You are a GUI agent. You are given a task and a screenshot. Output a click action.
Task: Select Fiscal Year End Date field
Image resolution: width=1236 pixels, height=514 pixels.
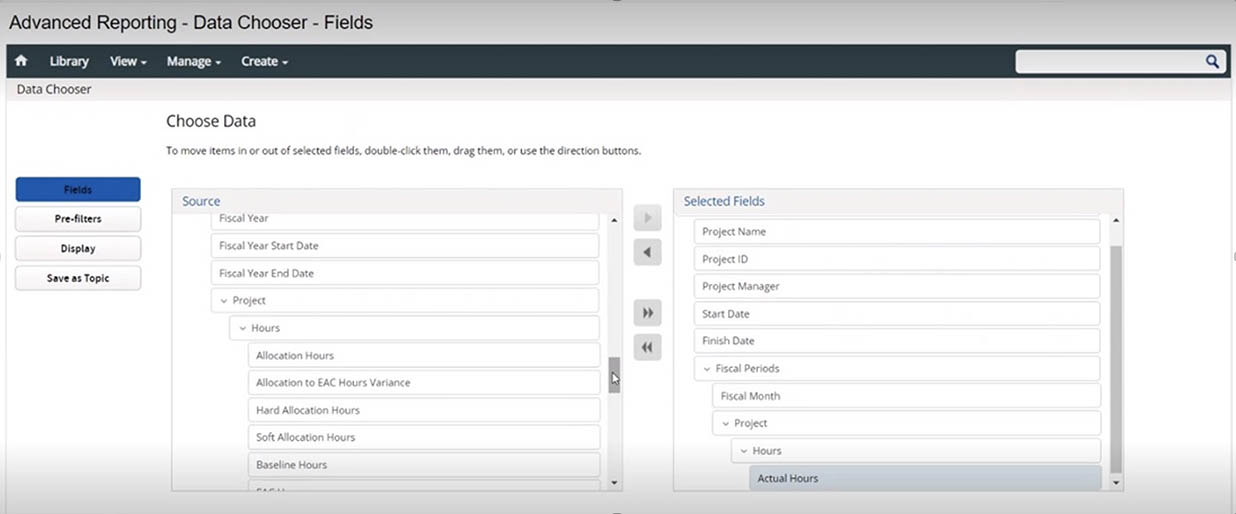click(x=405, y=273)
